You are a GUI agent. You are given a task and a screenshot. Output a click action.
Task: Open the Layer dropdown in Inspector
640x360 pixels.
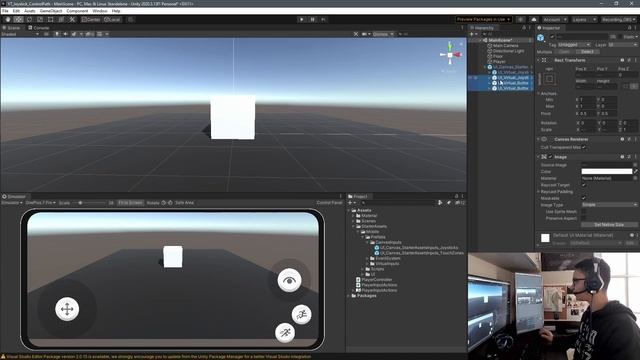point(622,44)
